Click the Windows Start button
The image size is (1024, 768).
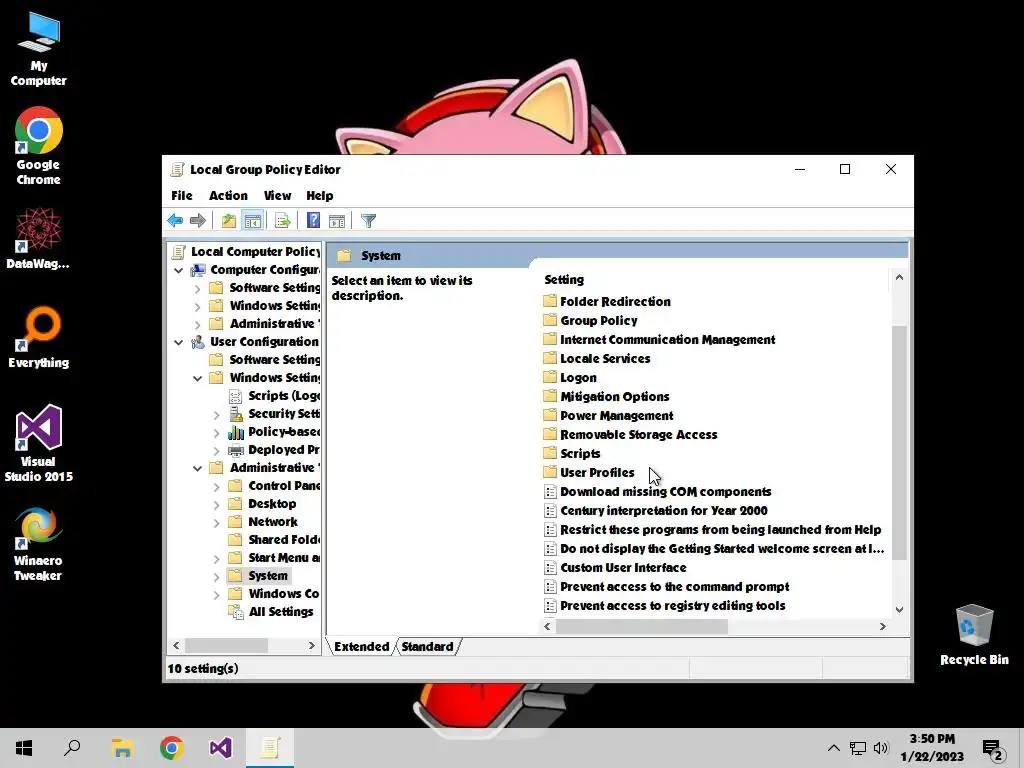[x=24, y=748]
